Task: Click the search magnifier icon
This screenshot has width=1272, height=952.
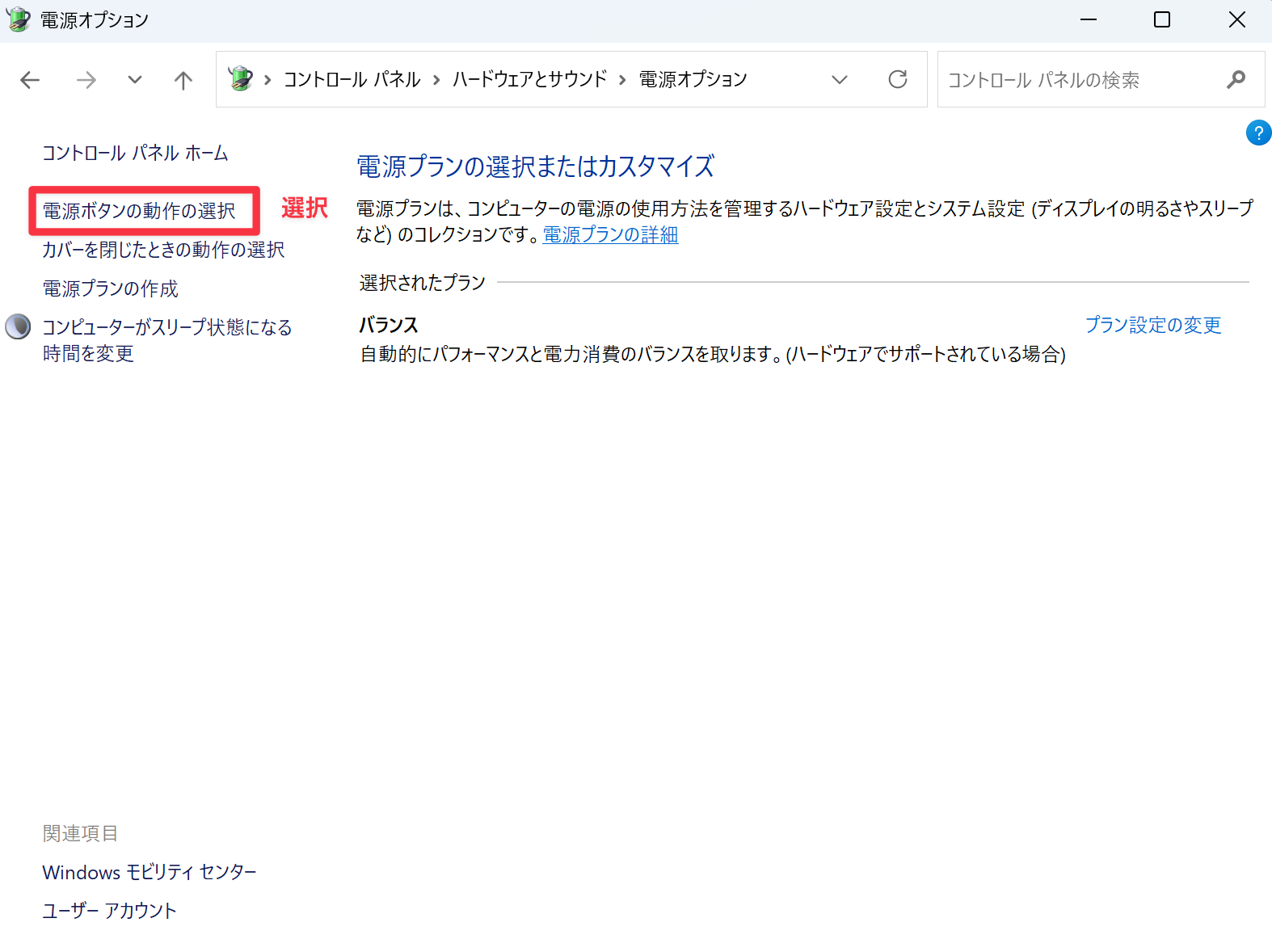Action: point(1235,79)
